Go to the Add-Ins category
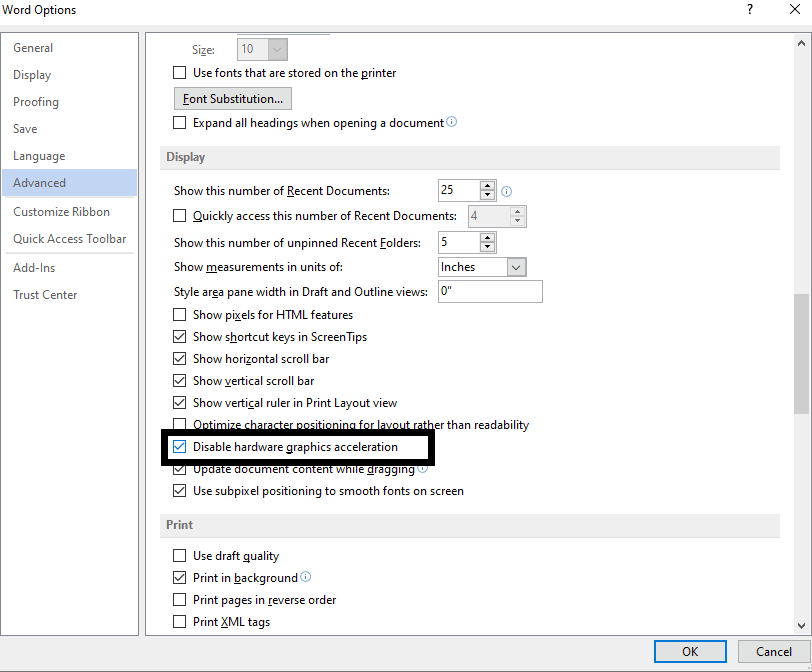This screenshot has height=672, width=812. [x=70, y=268]
